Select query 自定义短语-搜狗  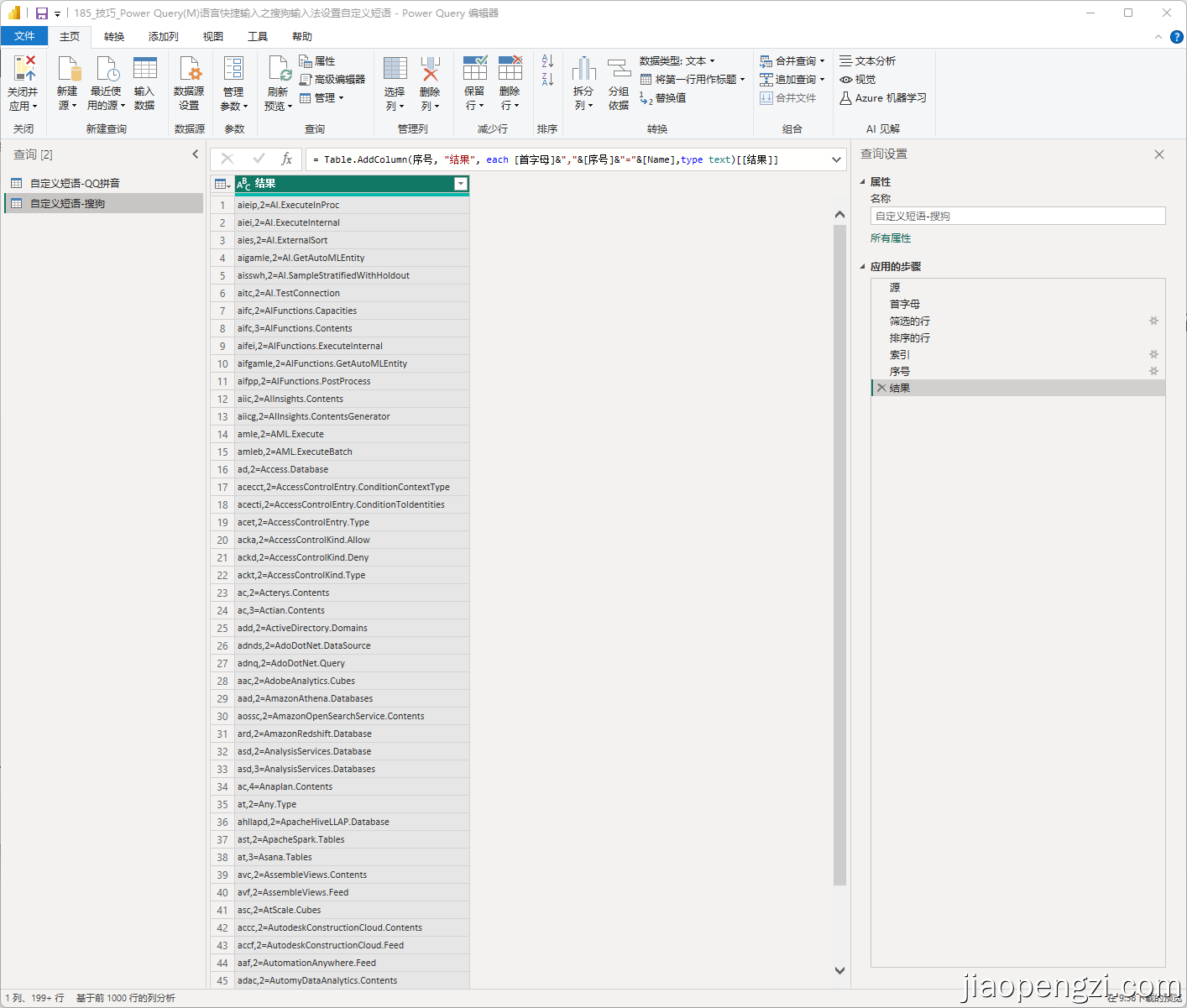click(104, 203)
